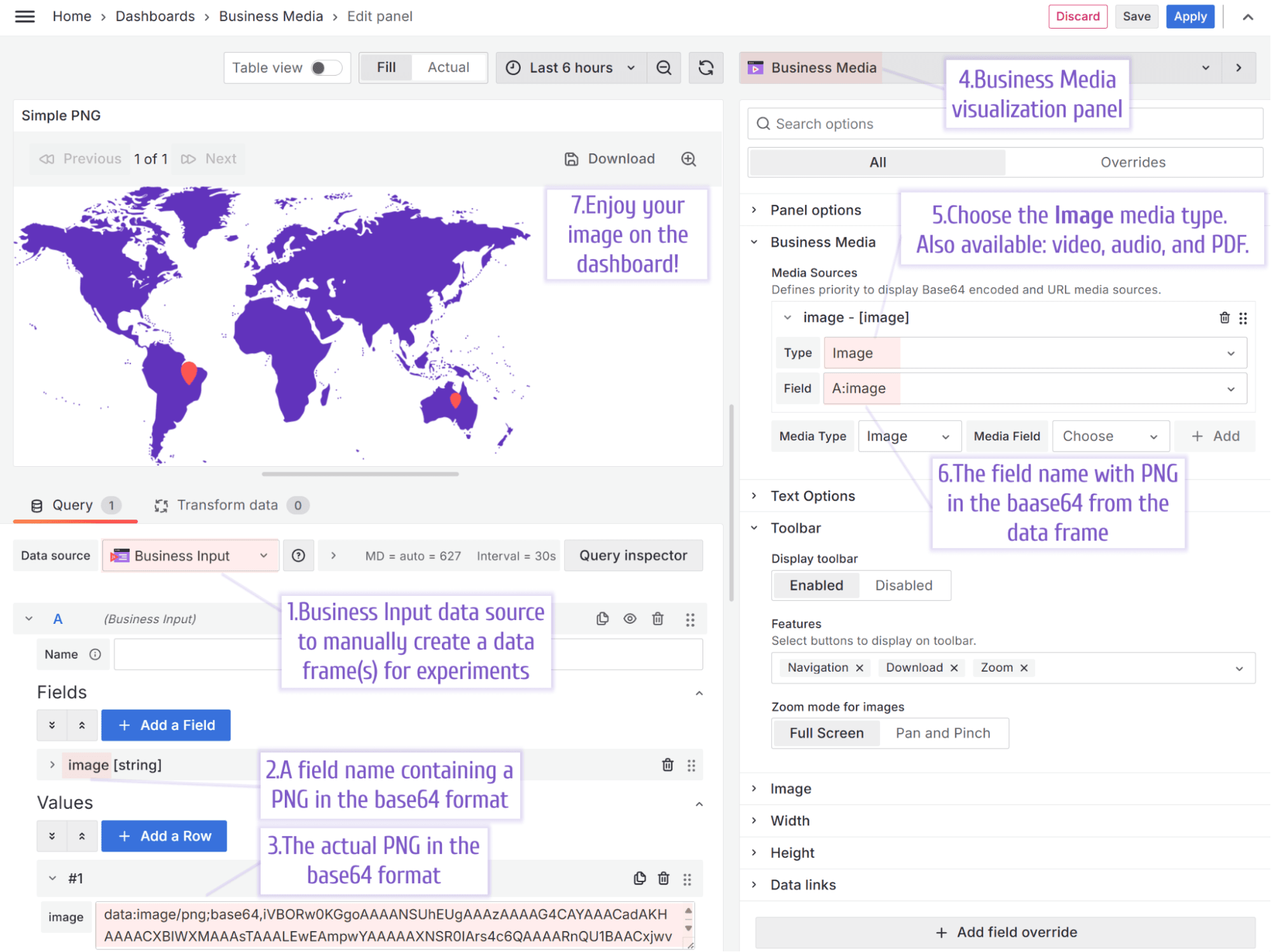1271x952 pixels.
Task: Disable the display toolbar
Action: click(x=903, y=585)
